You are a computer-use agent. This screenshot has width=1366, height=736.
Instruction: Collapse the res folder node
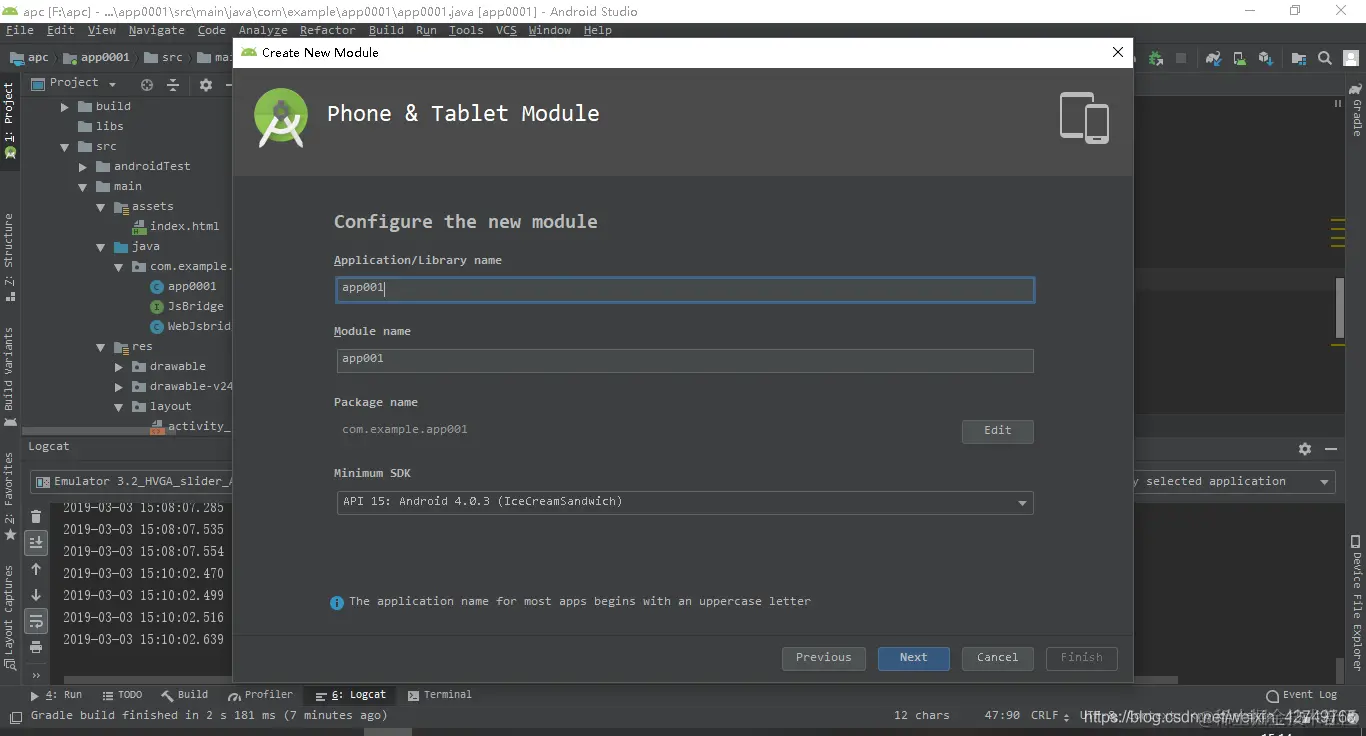[101, 347]
